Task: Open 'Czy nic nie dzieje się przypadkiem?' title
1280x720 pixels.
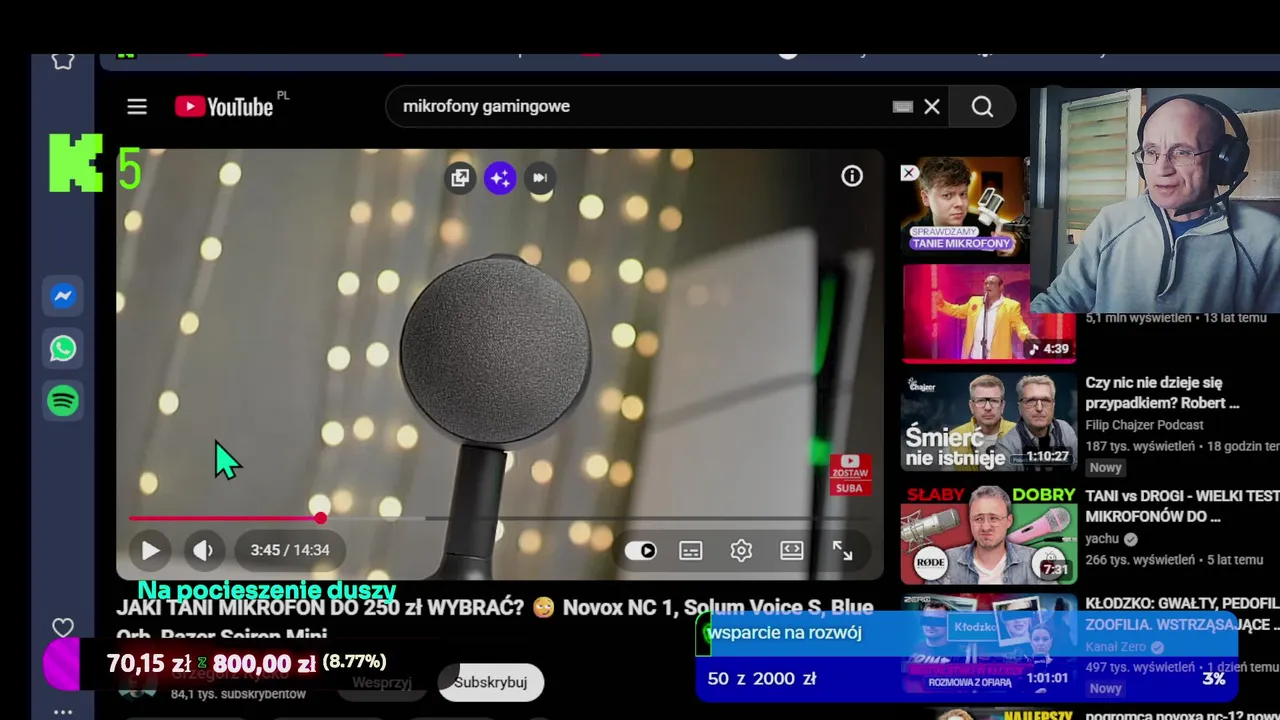Action: 1162,393
